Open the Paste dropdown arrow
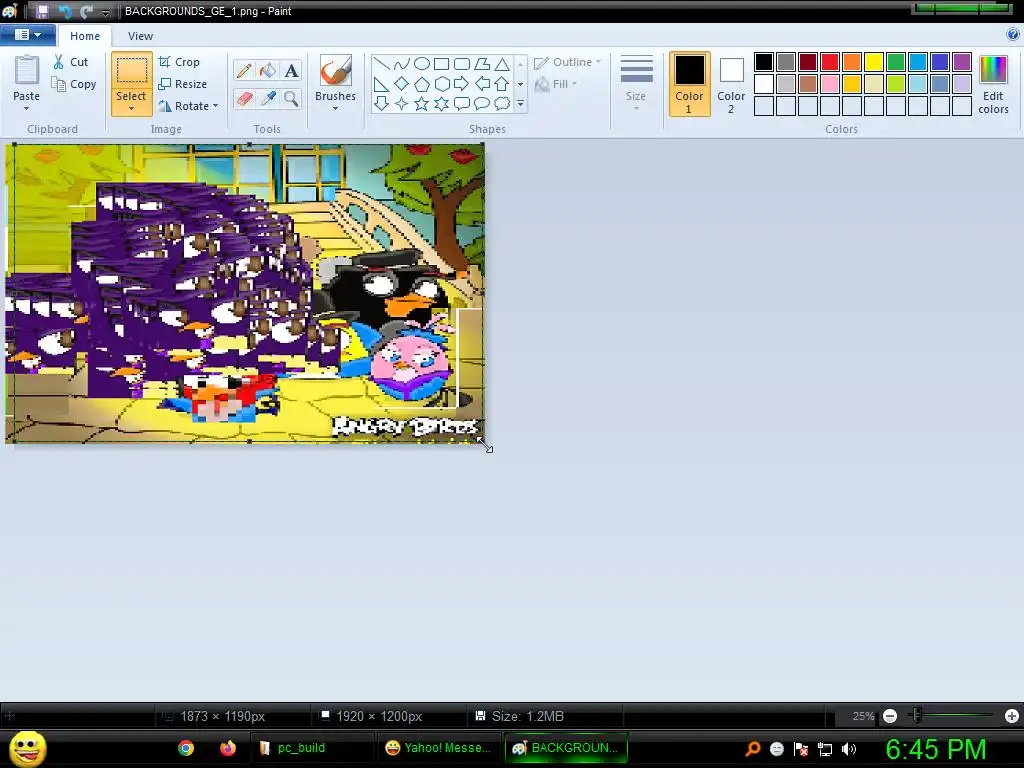The height and width of the screenshot is (768, 1024). 27,108
